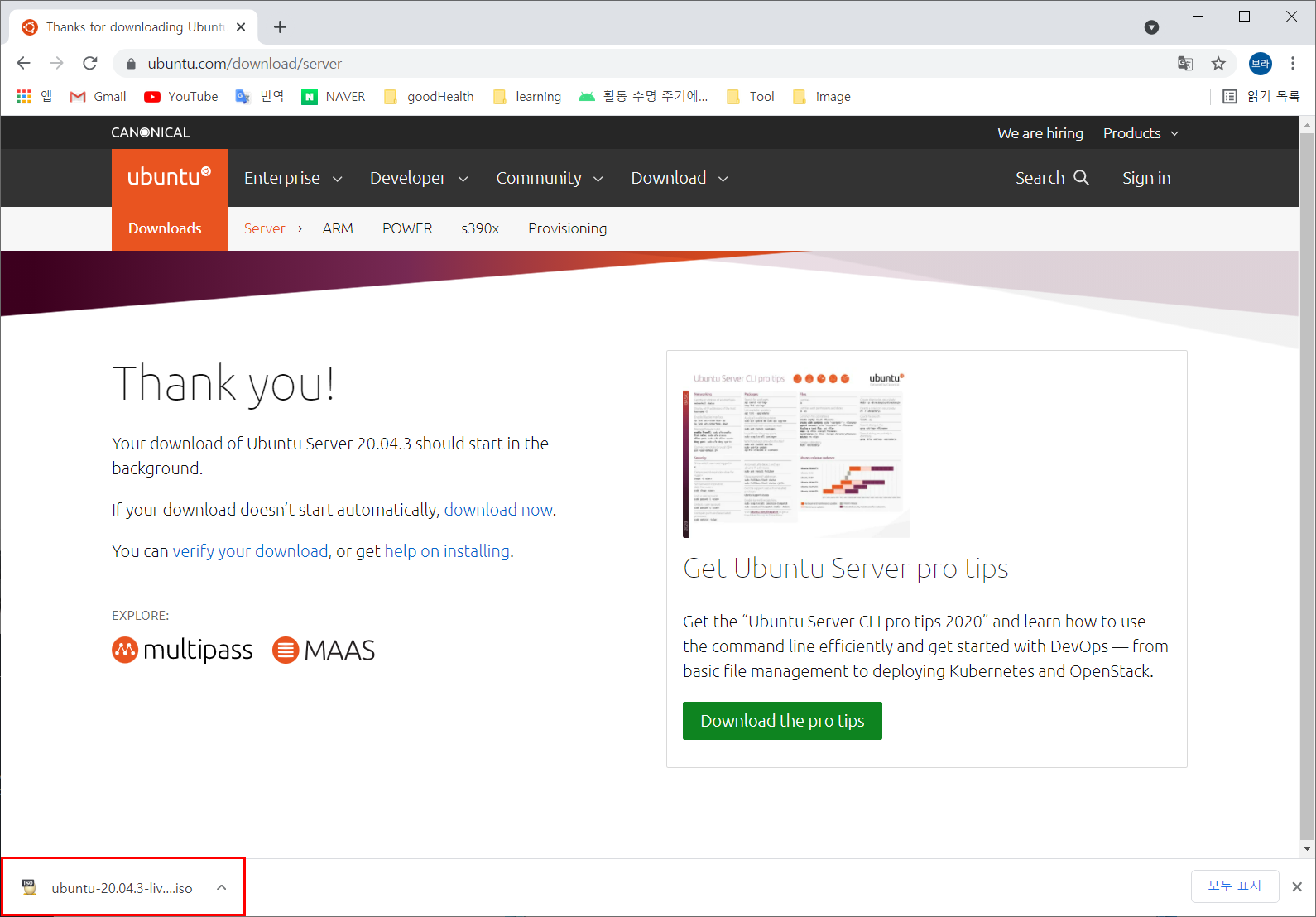1316x917 pixels.
Task: Open the Google Translate page icon
Action: pos(1185,64)
